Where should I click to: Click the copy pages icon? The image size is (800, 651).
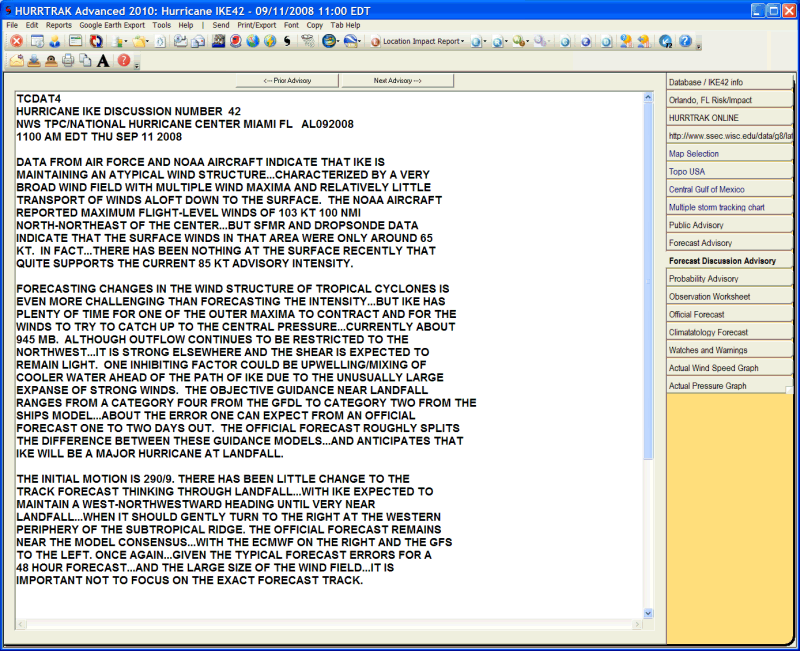(x=86, y=61)
